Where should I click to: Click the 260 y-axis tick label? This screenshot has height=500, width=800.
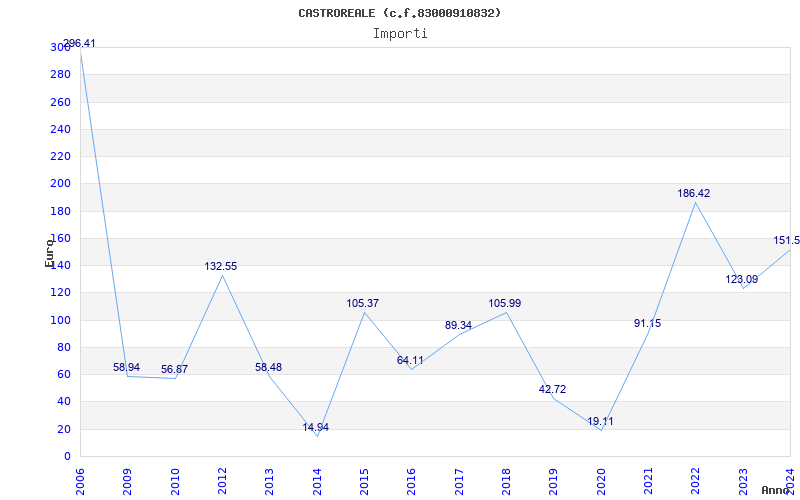pos(61,102)
